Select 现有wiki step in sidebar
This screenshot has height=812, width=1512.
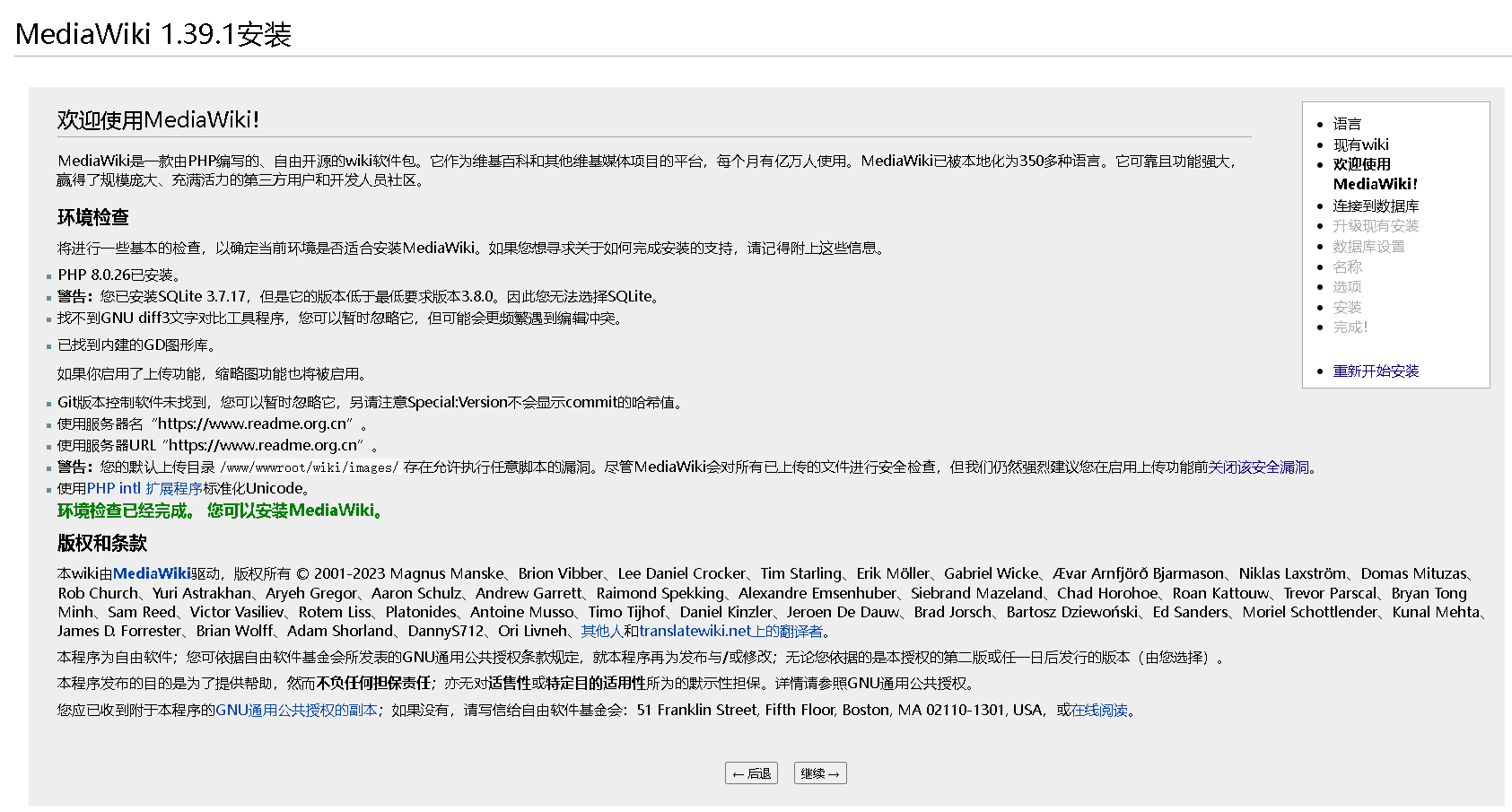pos(1360,144)
